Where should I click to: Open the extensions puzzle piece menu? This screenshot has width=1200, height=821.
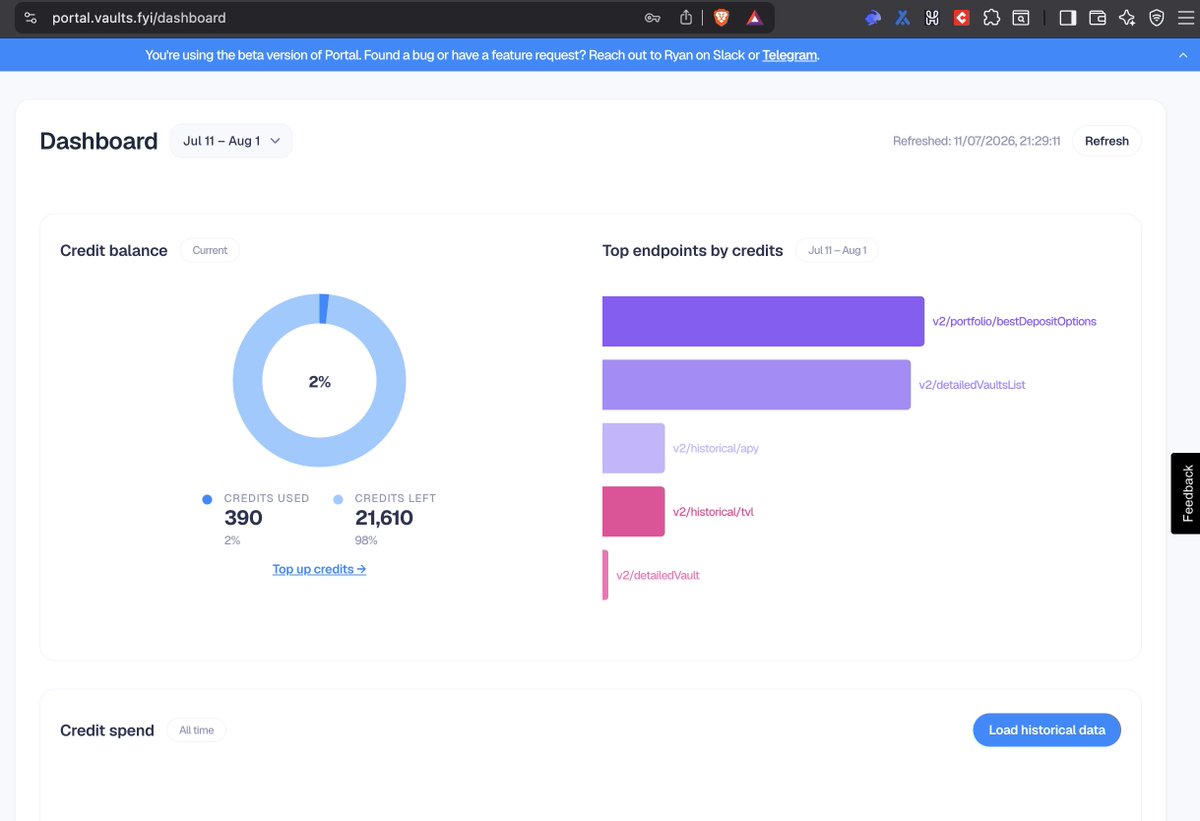(x=991, y=18)
